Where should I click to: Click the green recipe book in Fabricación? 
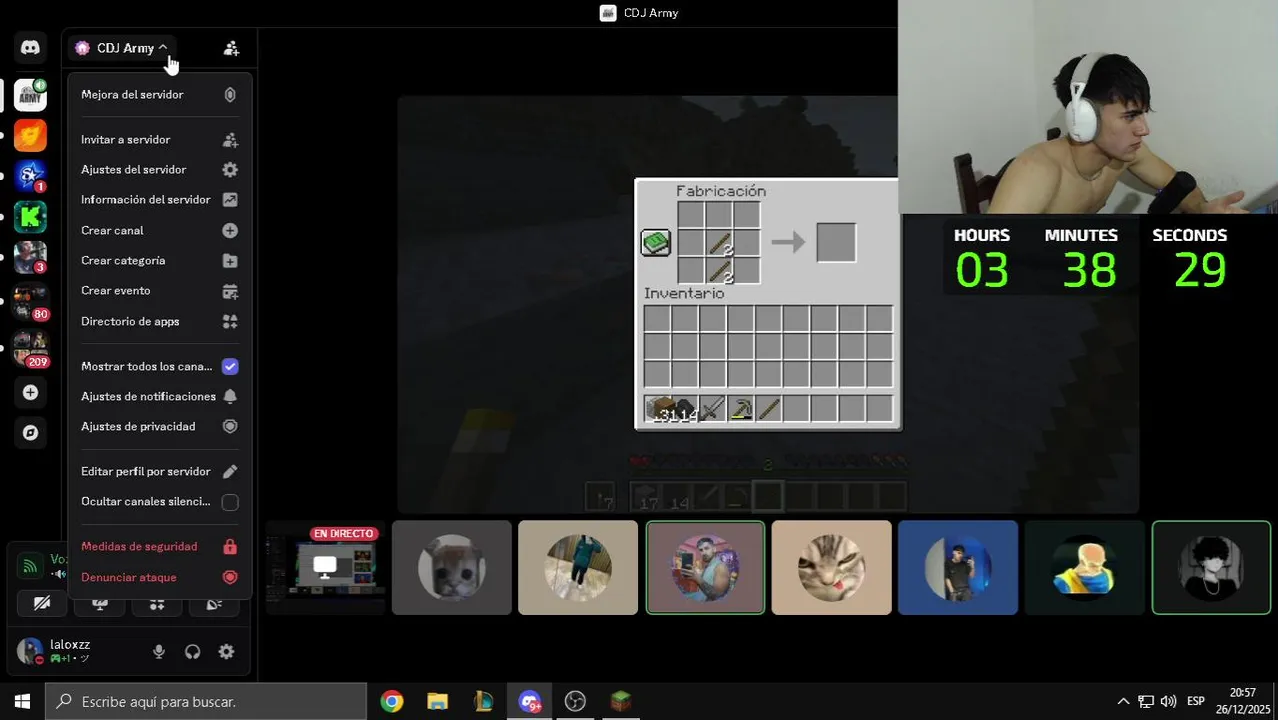pos(656,242)
